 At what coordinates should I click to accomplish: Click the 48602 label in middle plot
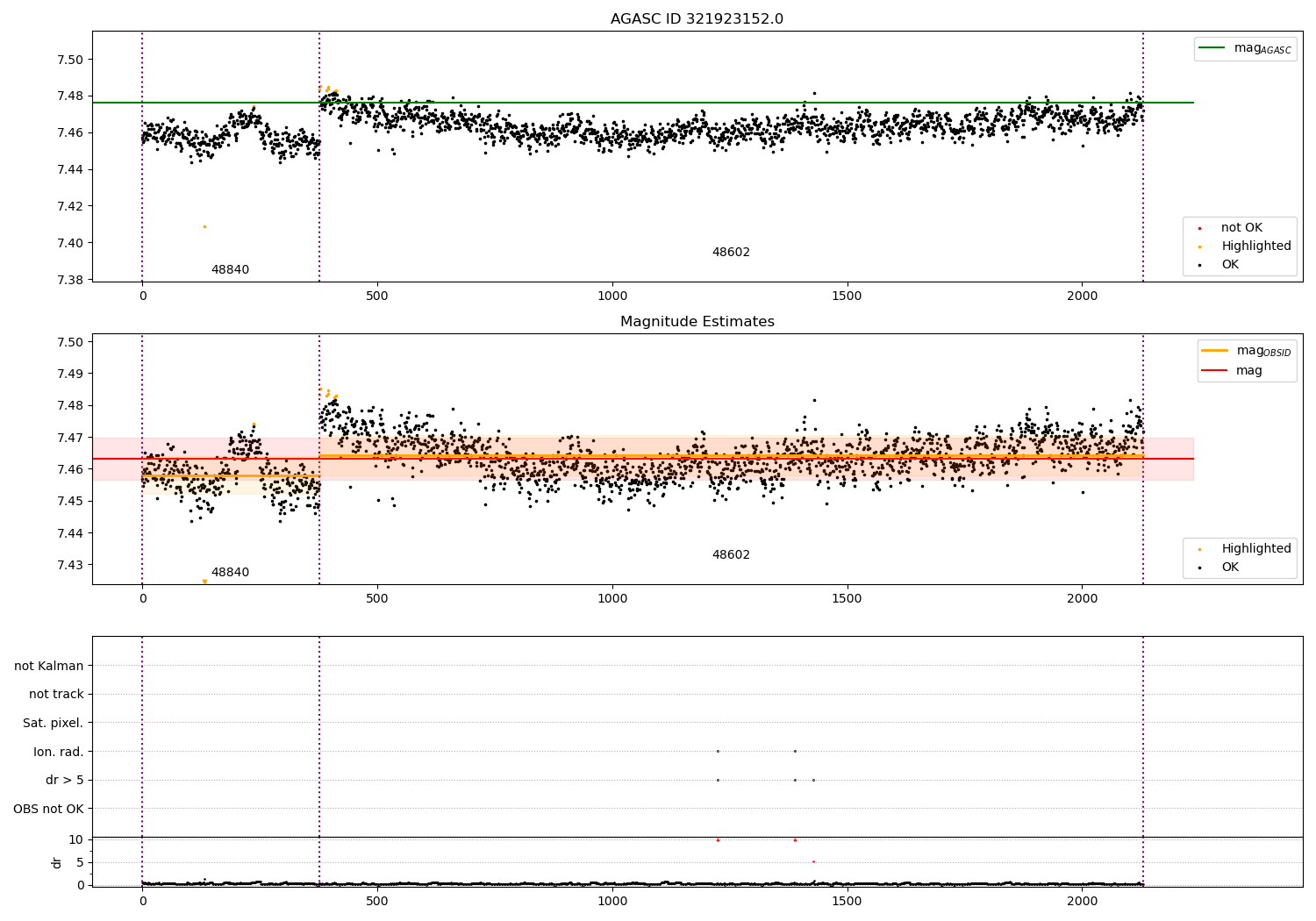[x=731, y=555]
